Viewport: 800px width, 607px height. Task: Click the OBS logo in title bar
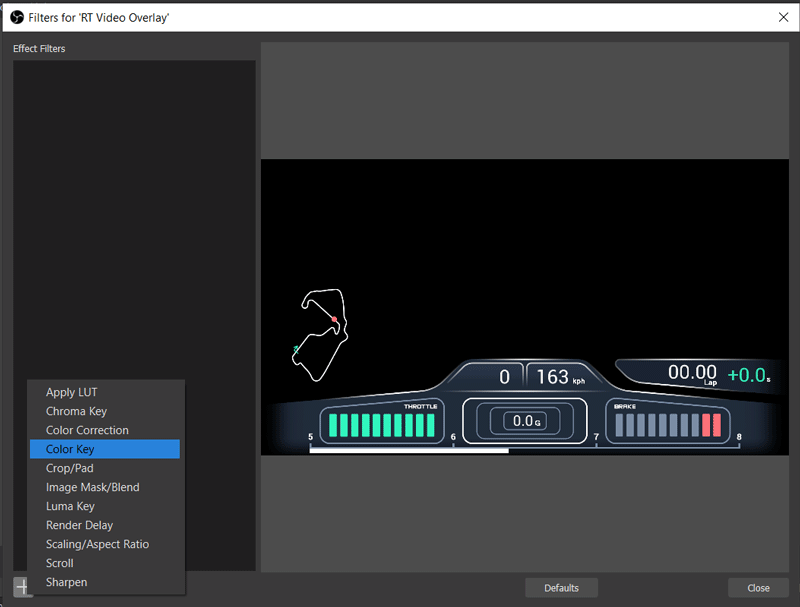(x=15, y=16)
